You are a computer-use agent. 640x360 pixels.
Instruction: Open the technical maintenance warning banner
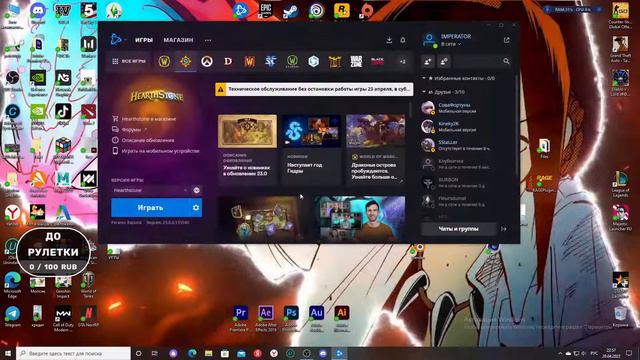(314, 89)
